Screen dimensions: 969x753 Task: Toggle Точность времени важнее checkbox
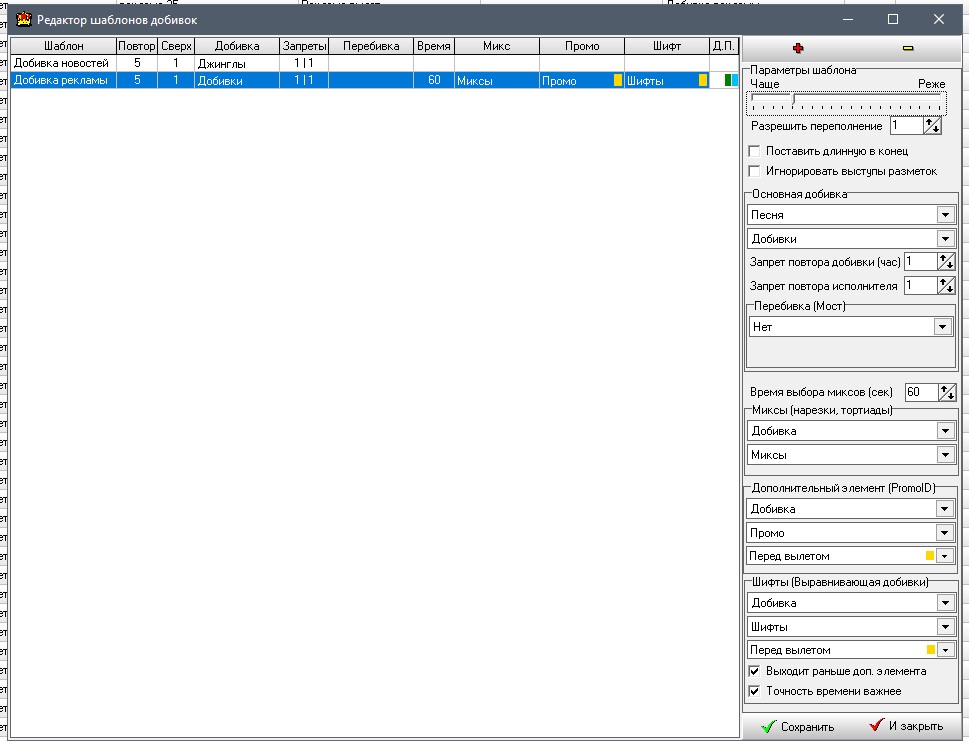point(755,691)
